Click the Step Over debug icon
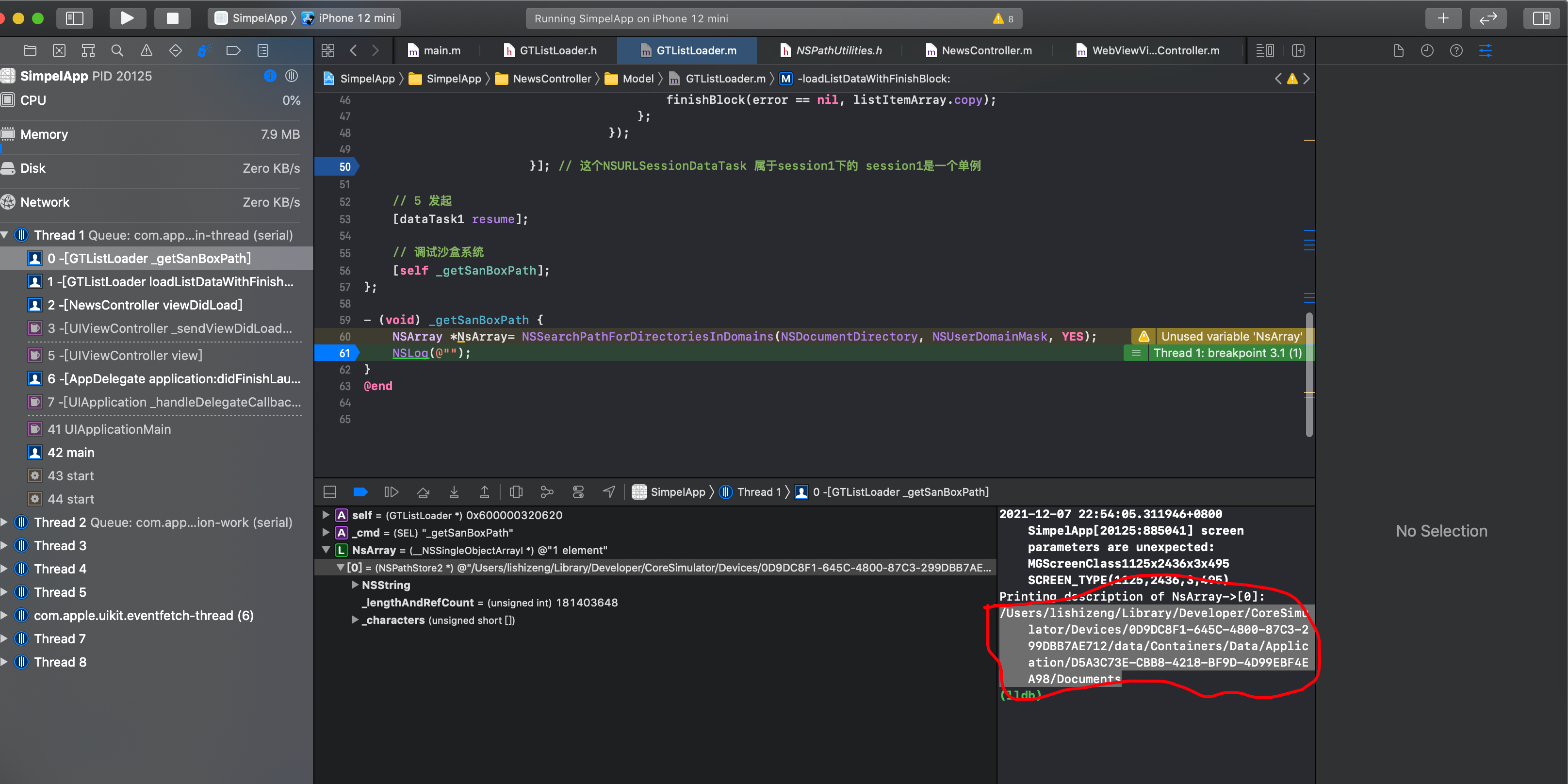 (423, 492)
